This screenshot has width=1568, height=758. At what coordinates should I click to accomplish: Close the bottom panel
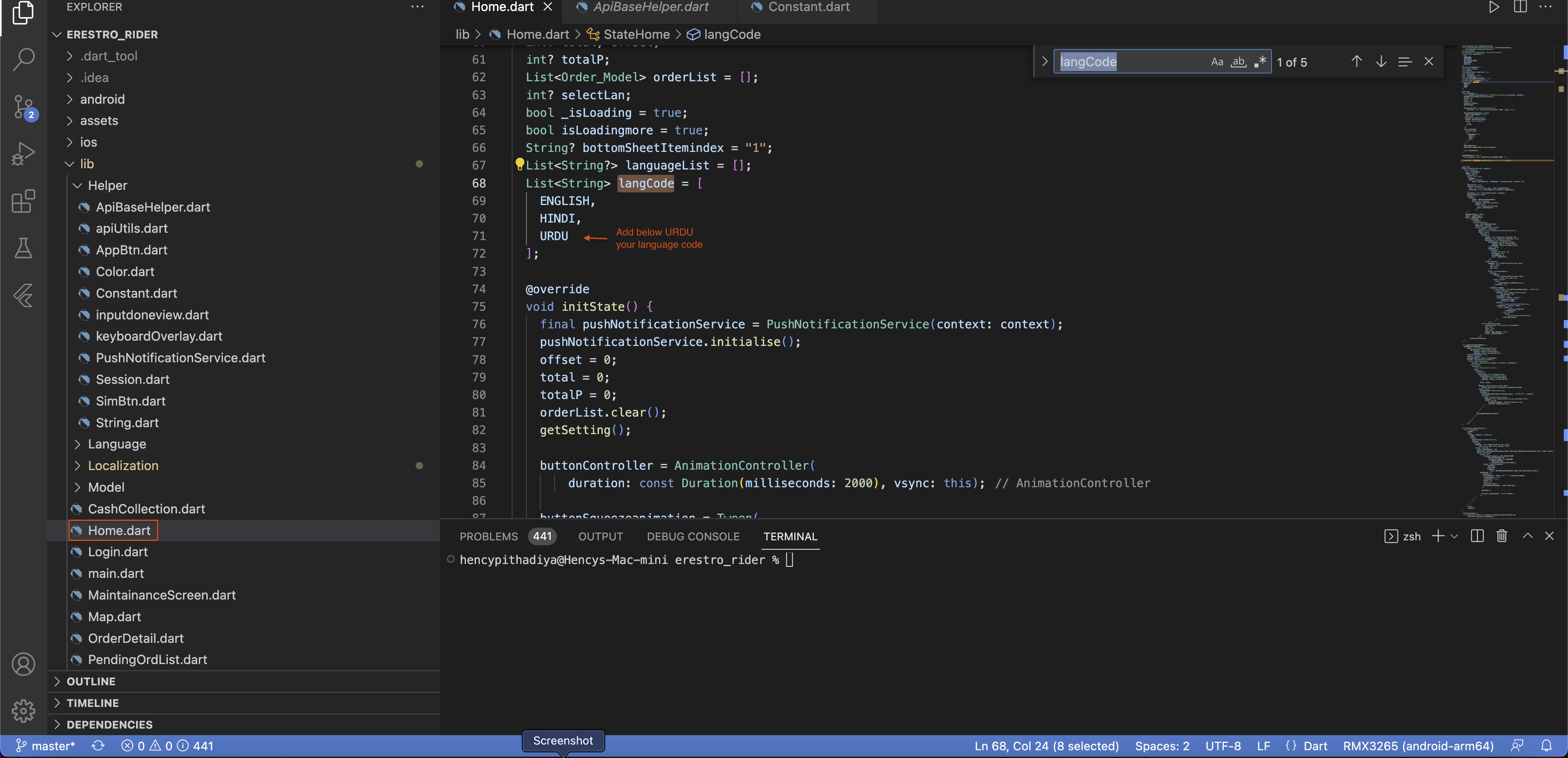tap(1549, 536)
